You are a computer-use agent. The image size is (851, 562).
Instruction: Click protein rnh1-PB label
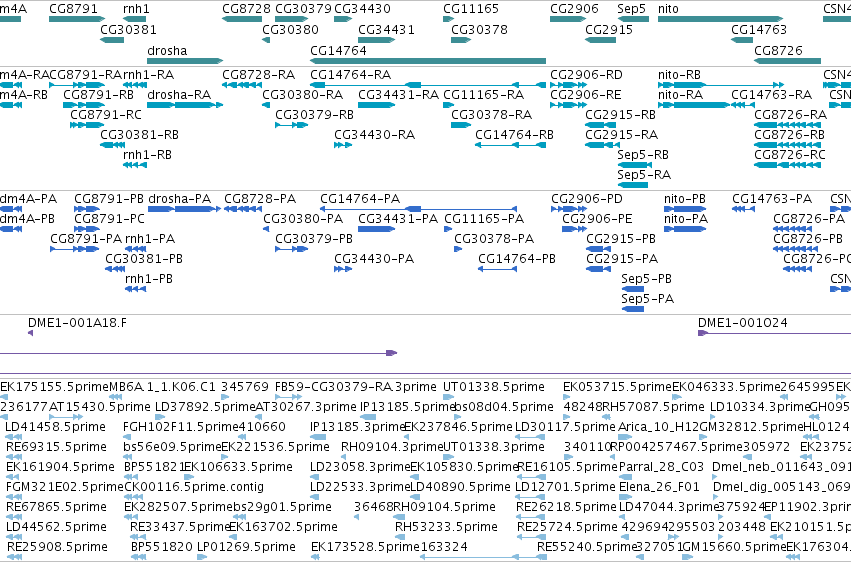click(x=149, y=279)
